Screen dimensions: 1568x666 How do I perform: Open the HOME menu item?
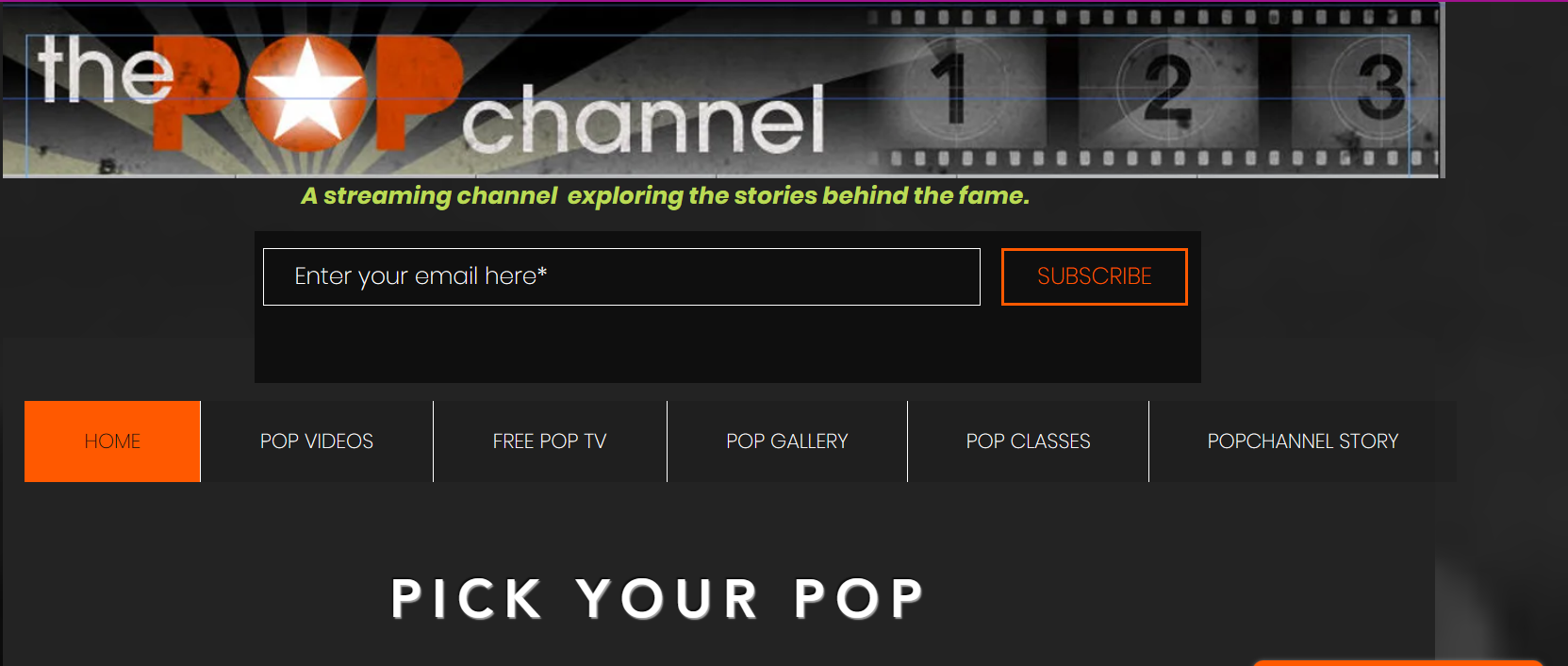click(x=112, y=441)
